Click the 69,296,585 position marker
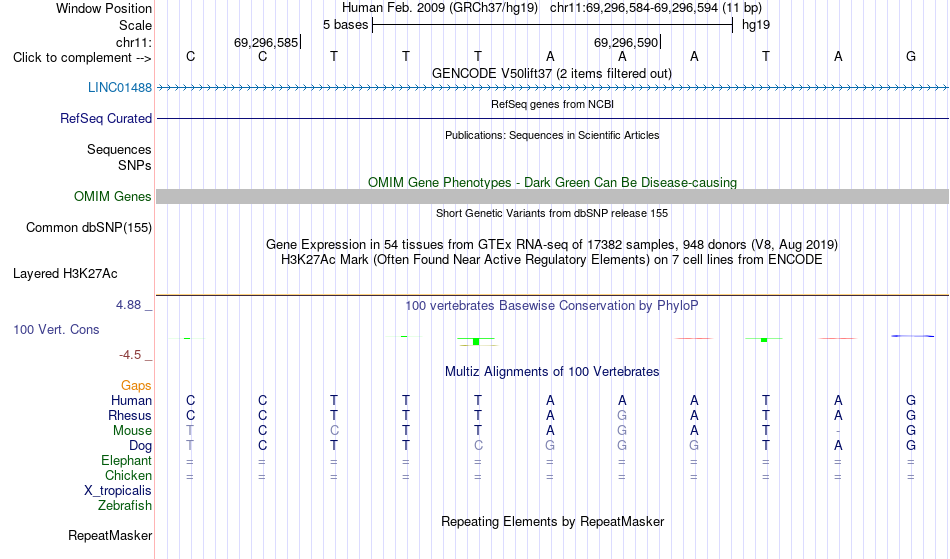The height and width of the screenshot is (559, 950). 267,42
